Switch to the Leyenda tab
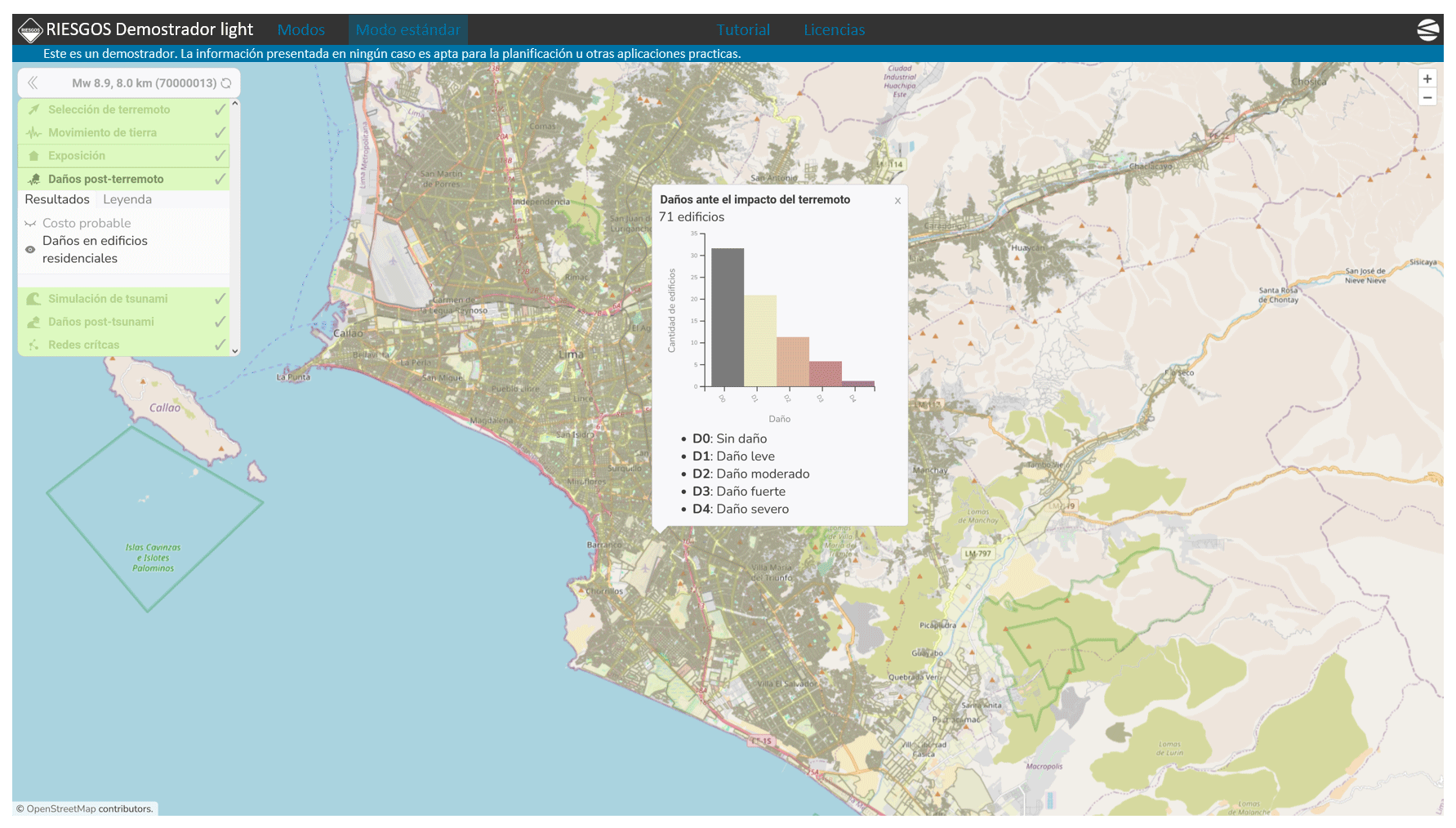 127,199
